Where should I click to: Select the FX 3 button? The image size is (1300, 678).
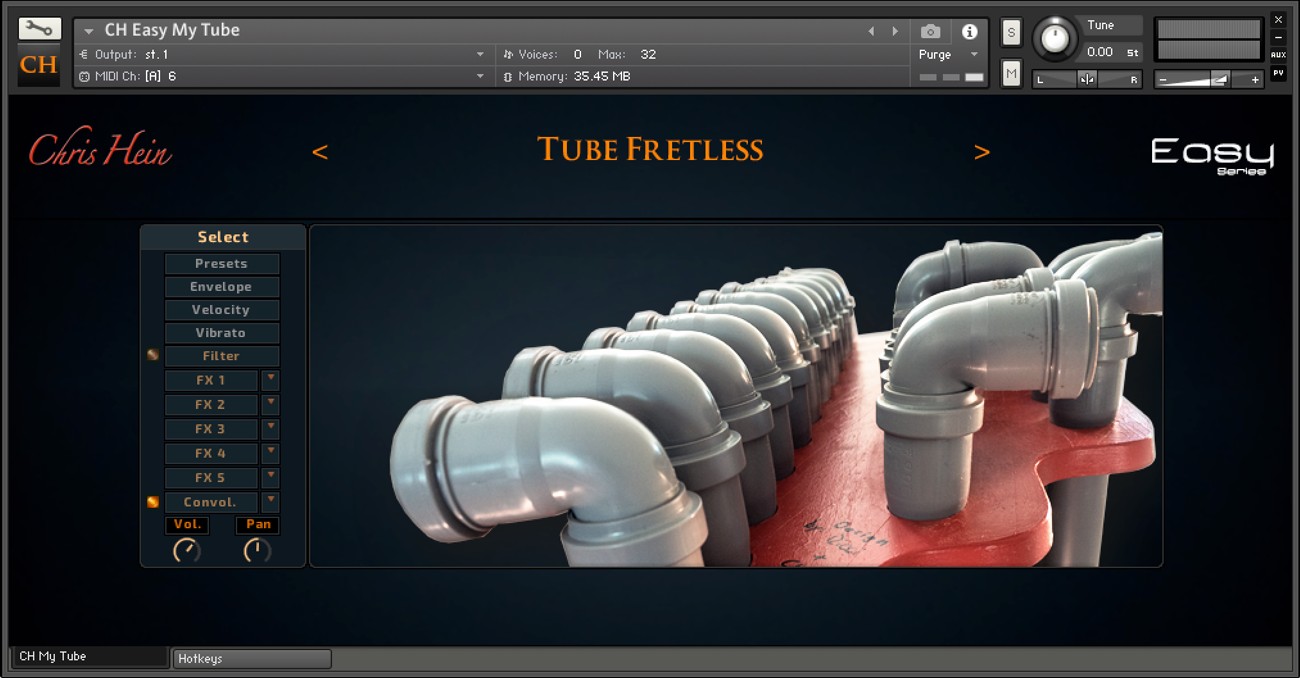(x=211, y=429)
